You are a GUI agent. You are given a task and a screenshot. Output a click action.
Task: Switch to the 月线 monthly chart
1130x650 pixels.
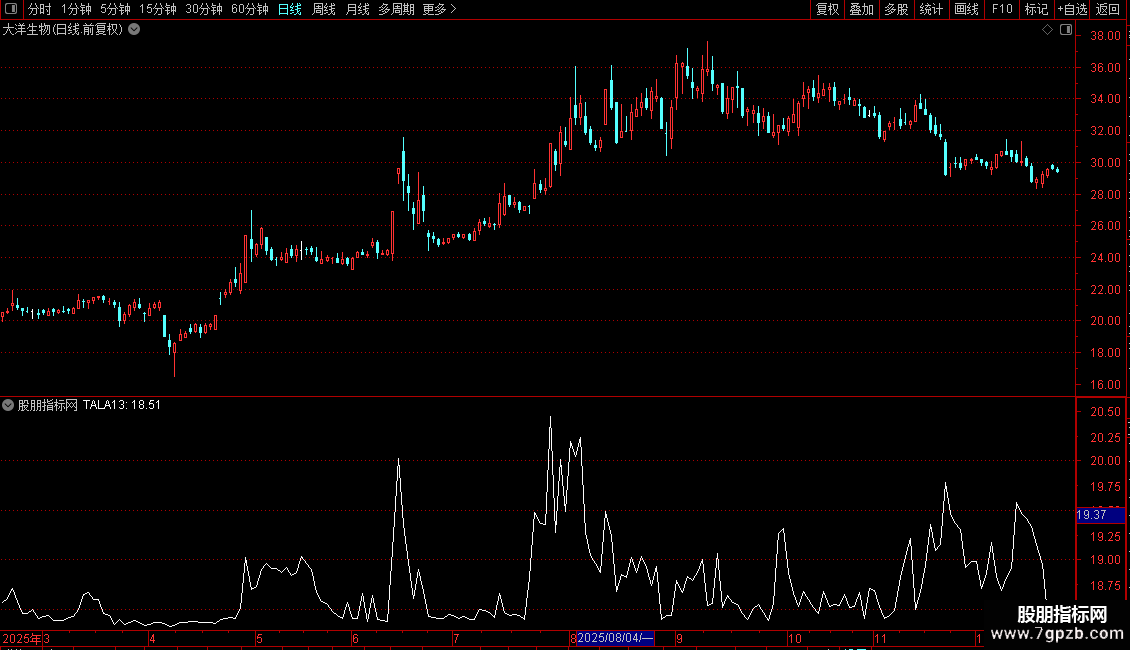click(357, 9)
